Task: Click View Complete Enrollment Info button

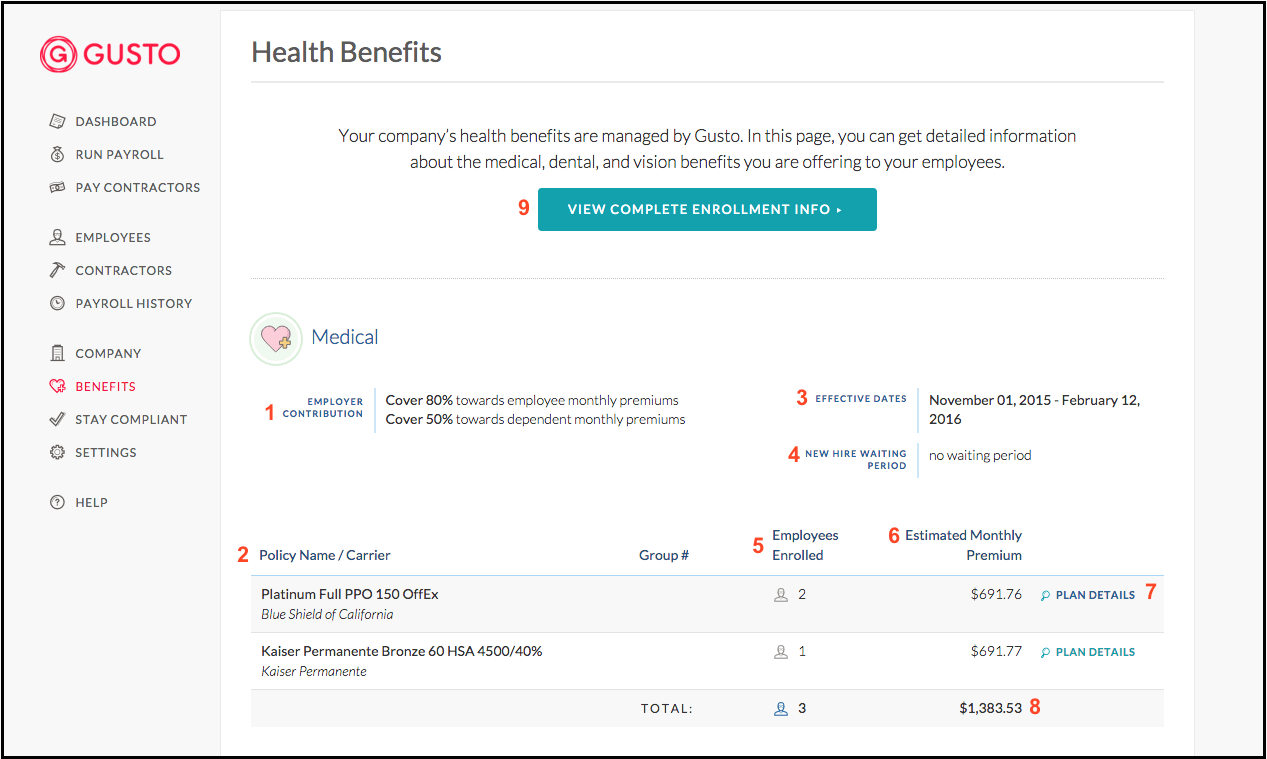Action: pyautogui.click(x=707, y=209)
